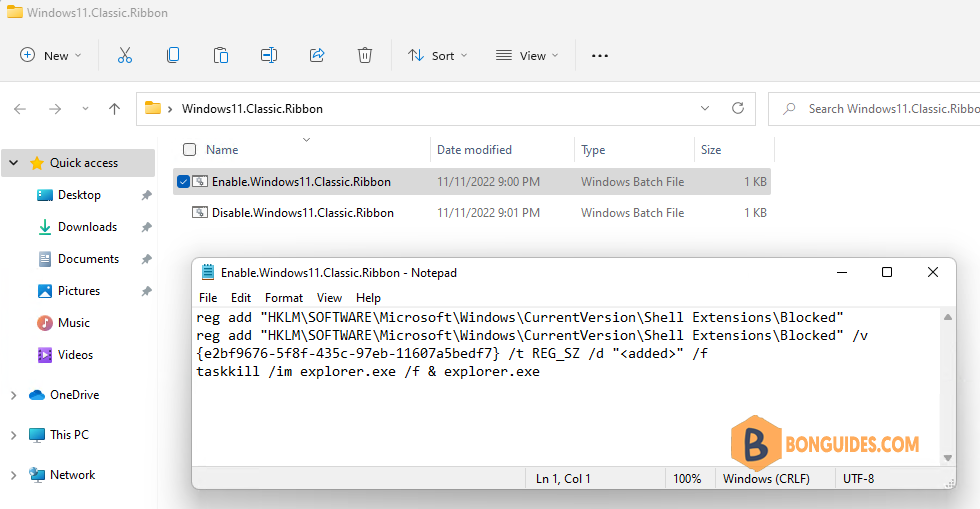Maximize the Notepad window

887,272
